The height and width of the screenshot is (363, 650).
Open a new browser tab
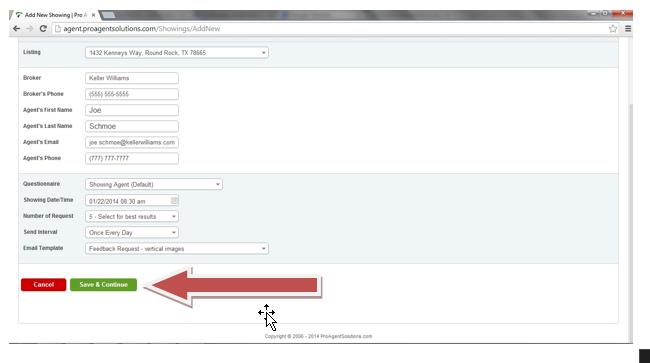(x=108, y=15)
